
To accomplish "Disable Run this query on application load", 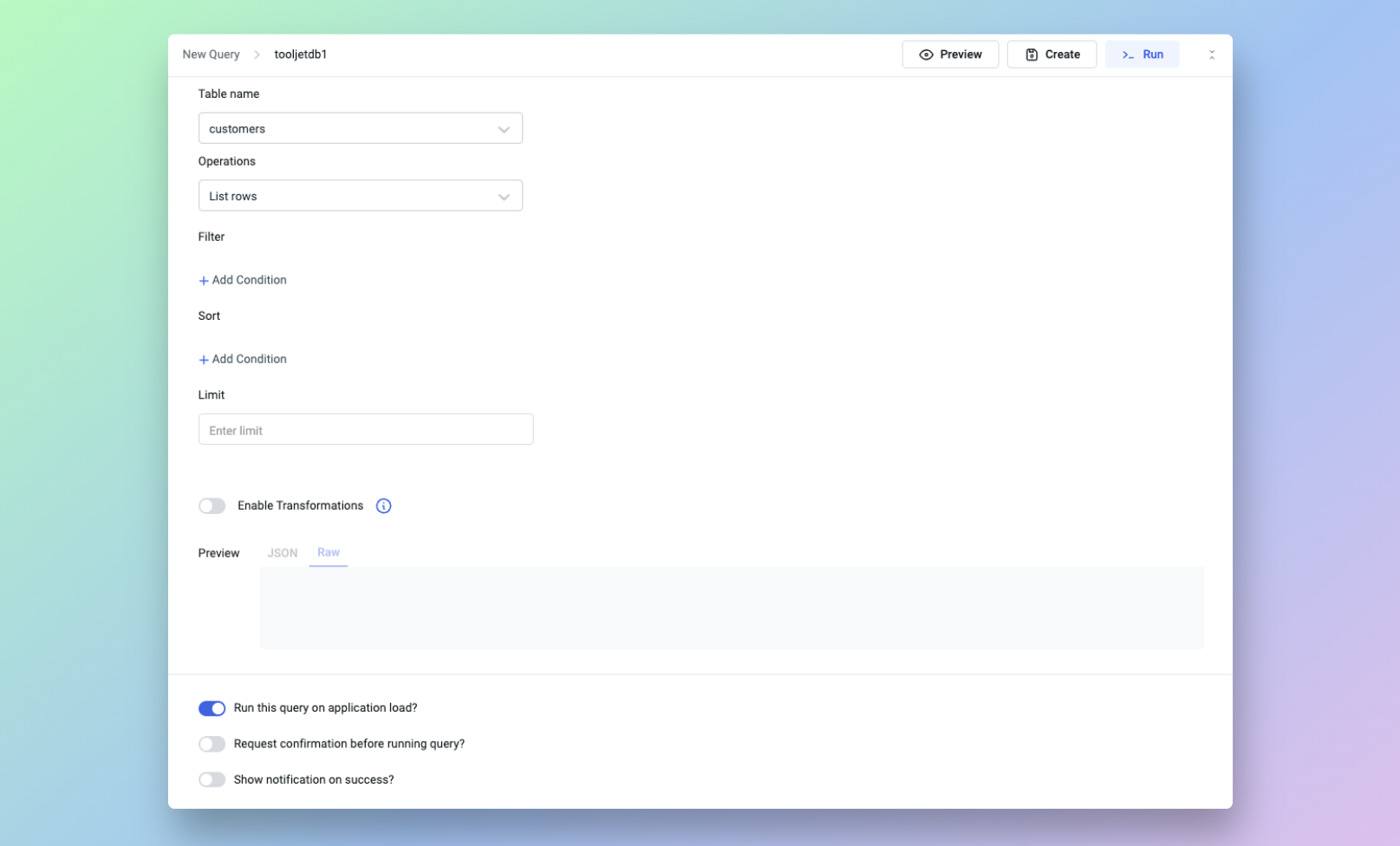I will click(x=212, y=708).
